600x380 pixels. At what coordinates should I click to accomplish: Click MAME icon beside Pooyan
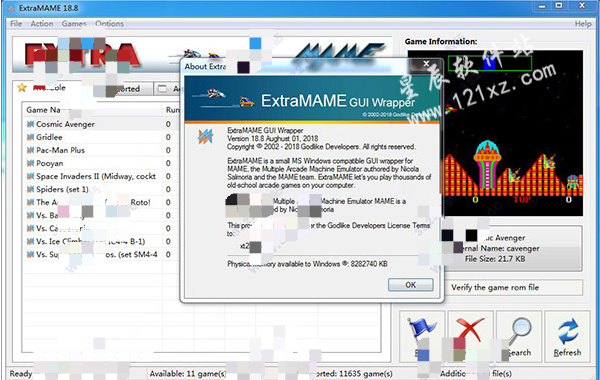[x=30, y=163]
